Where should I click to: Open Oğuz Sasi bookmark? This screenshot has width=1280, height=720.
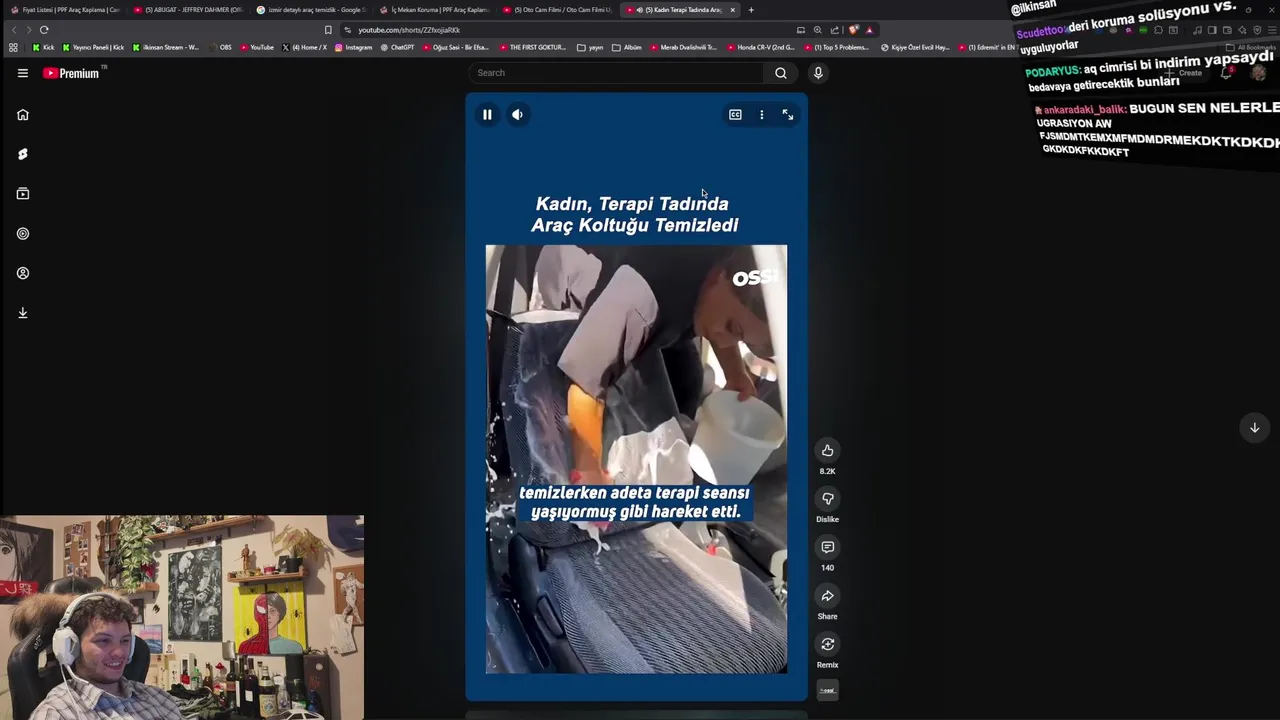click(x=455, y=47)
